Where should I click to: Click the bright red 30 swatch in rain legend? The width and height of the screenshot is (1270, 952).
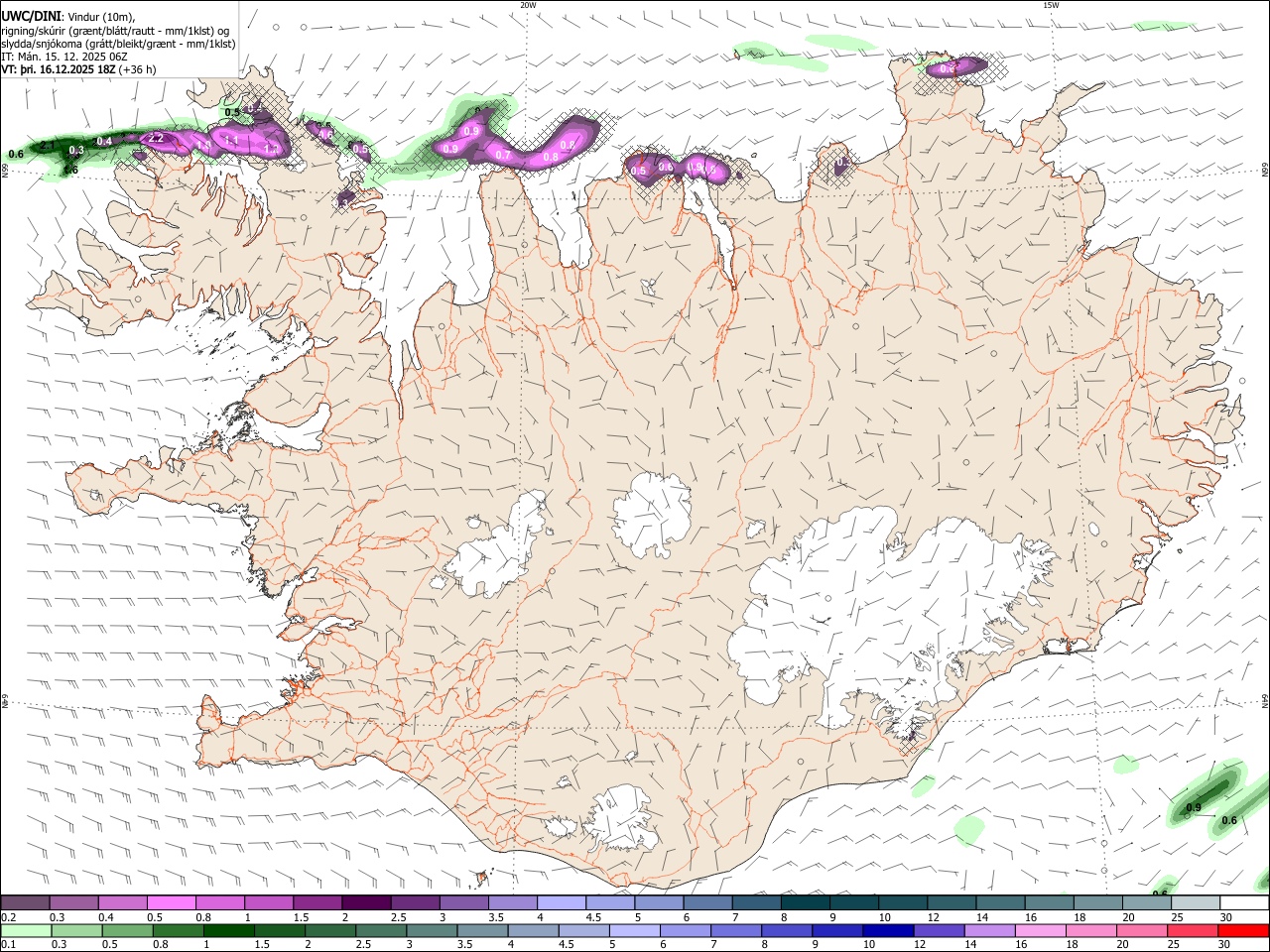point(1244,931)
